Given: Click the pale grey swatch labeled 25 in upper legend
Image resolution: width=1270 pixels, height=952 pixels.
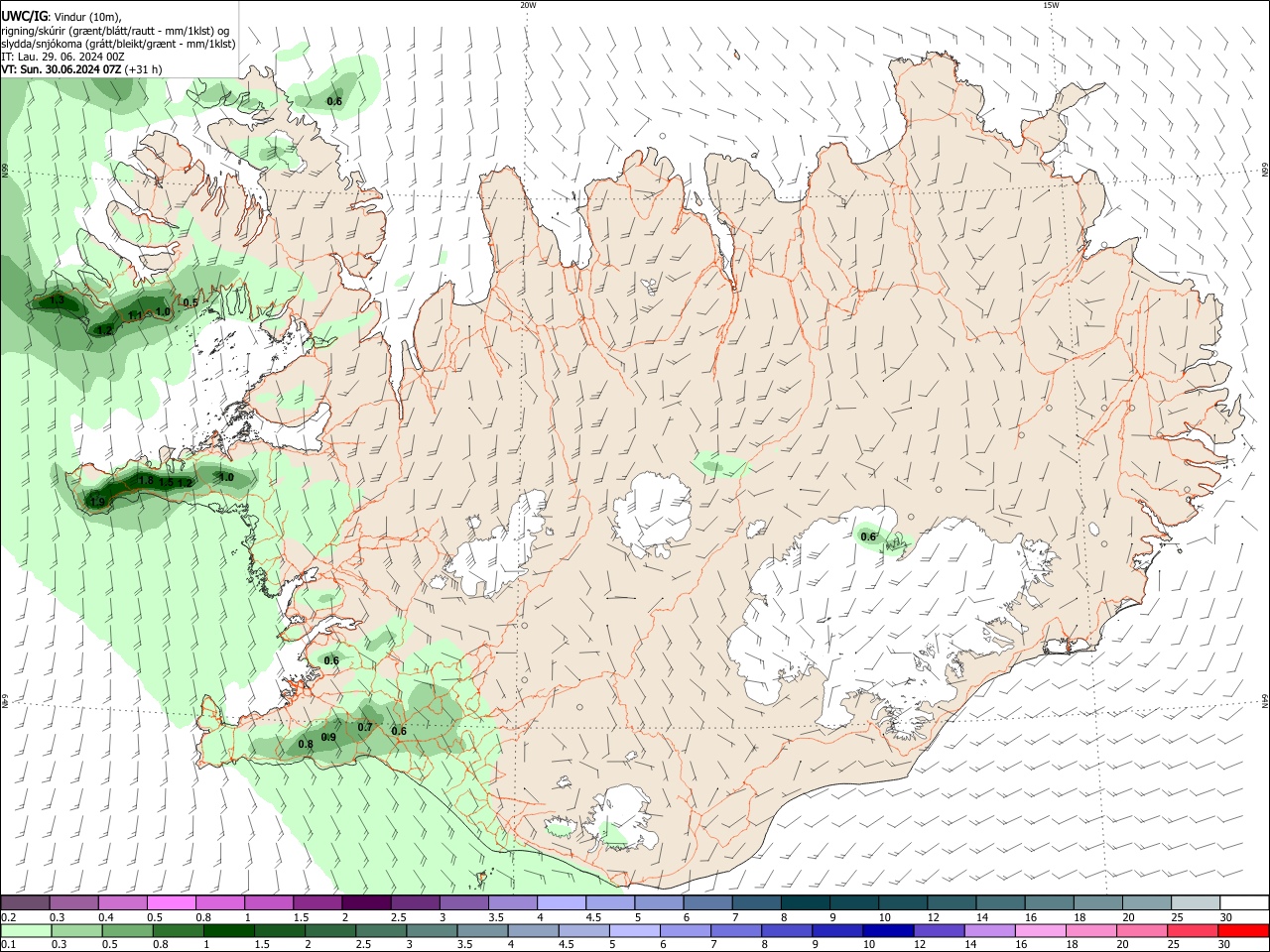Looking at the screenshot, I should 1196,902.
